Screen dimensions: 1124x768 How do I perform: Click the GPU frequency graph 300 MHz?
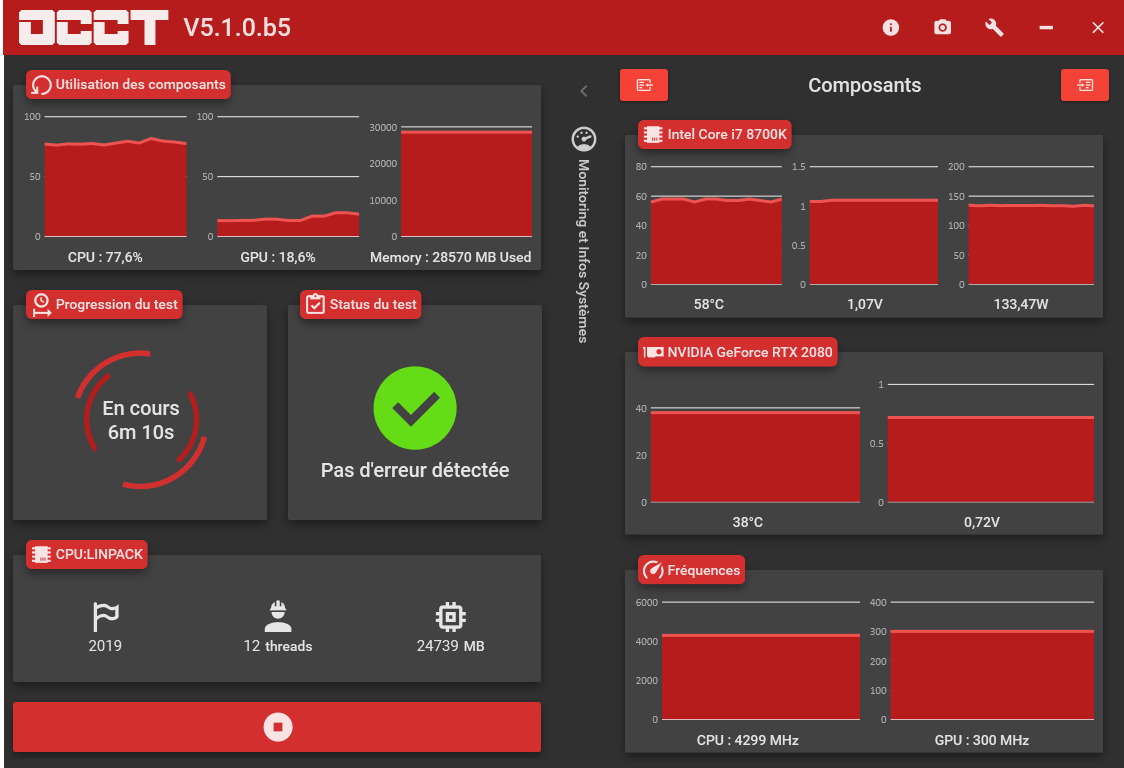992,660
